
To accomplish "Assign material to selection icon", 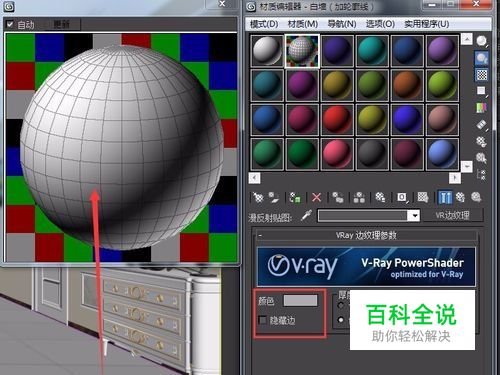I will point(295,198).
